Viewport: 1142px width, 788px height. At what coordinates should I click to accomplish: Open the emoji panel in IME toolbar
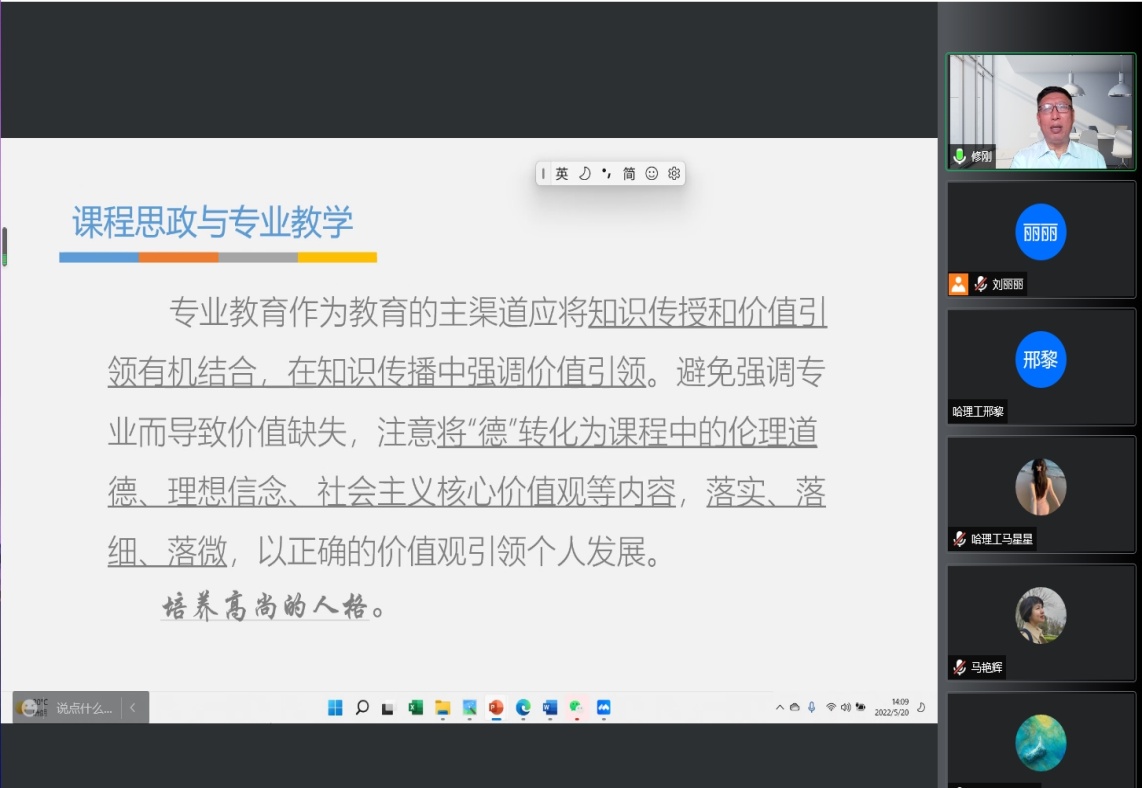pos(651,173)
